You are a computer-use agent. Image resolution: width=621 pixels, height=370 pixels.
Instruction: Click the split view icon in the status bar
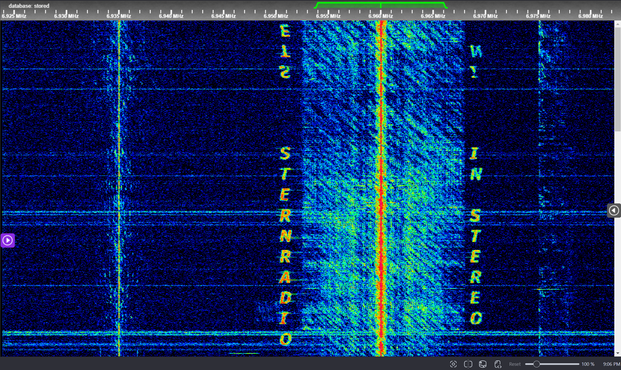click(x=468, y=364)
